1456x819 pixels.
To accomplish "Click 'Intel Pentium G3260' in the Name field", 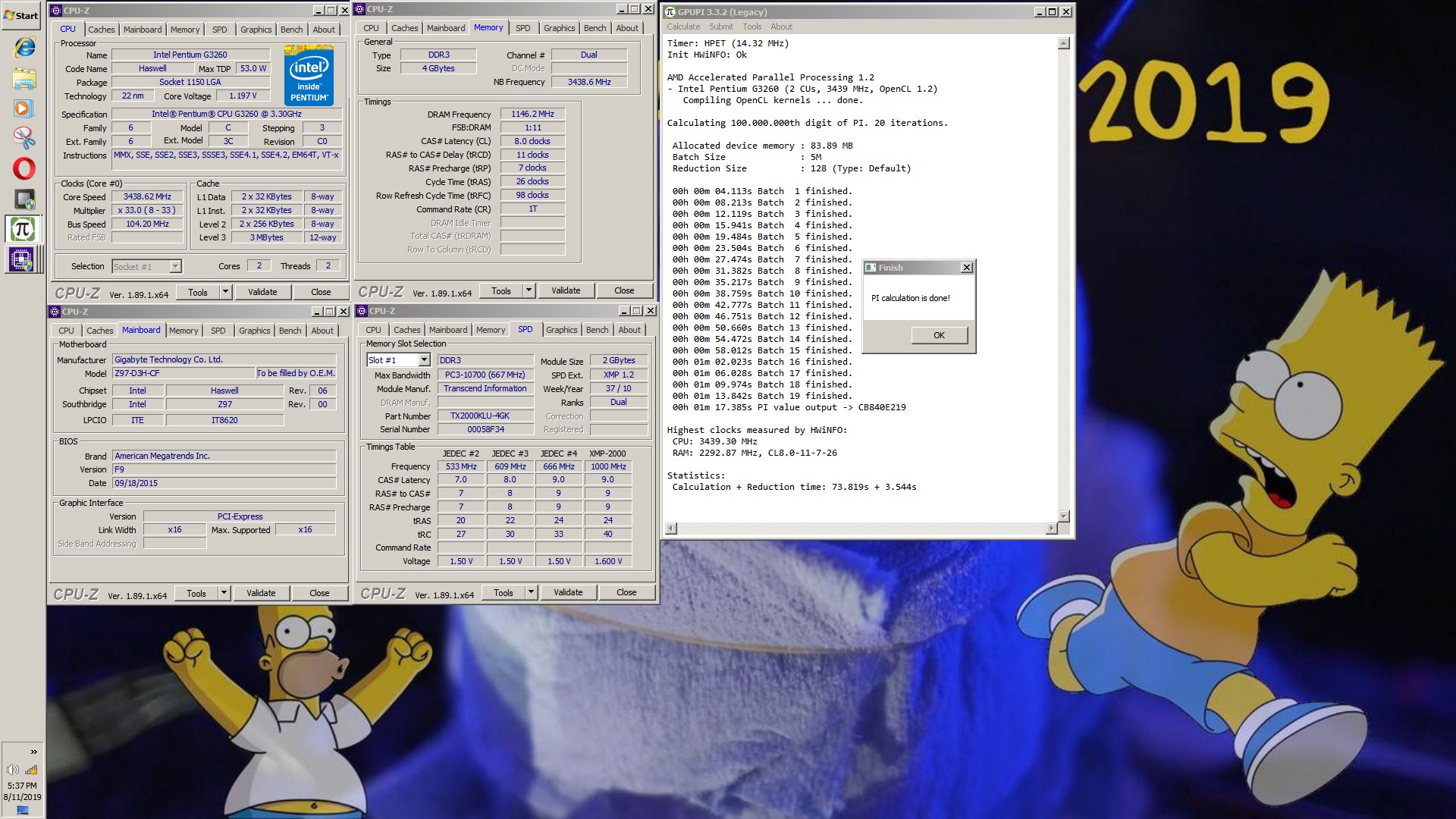I will [190, 55].
